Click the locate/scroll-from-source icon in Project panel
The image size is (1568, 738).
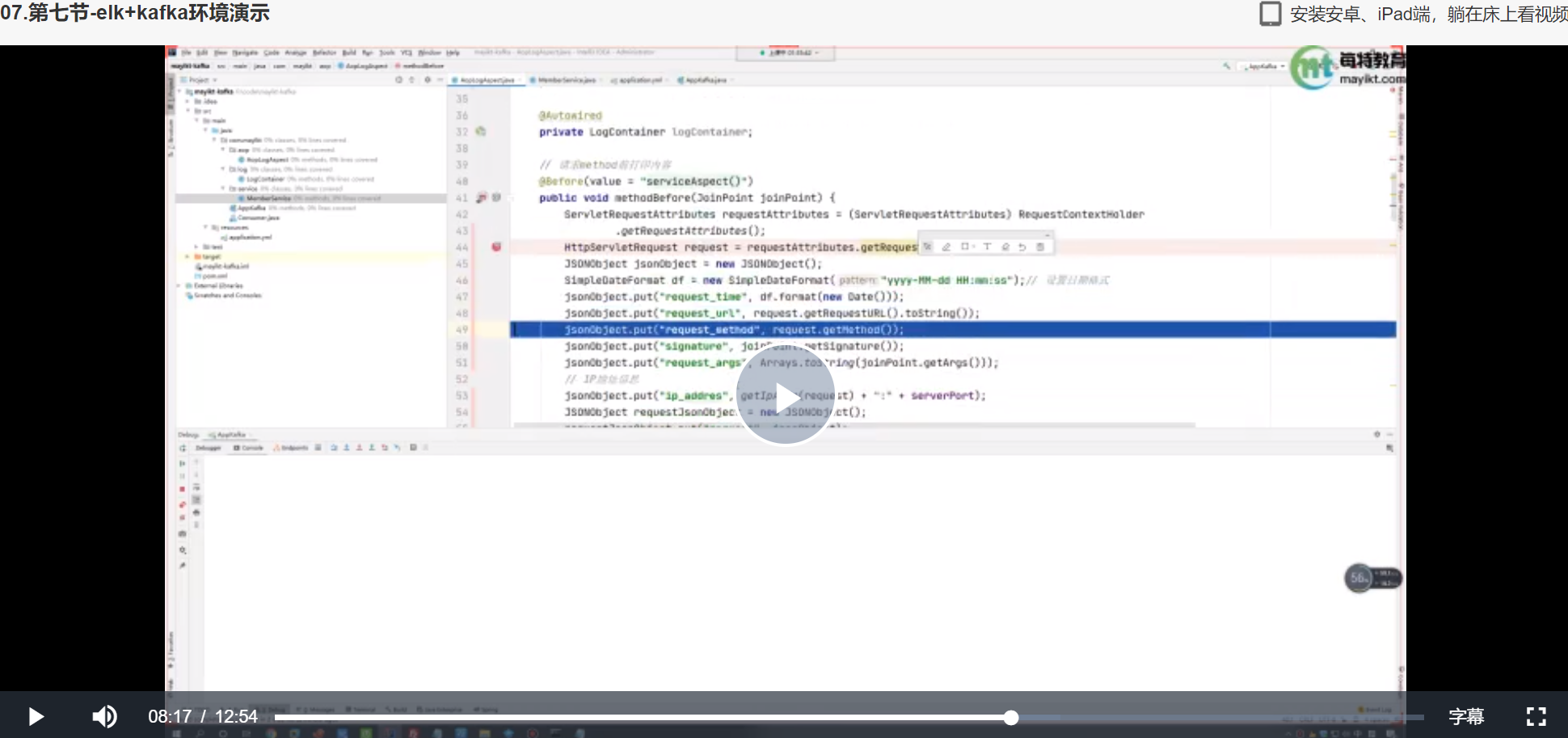tap(398, 80)
